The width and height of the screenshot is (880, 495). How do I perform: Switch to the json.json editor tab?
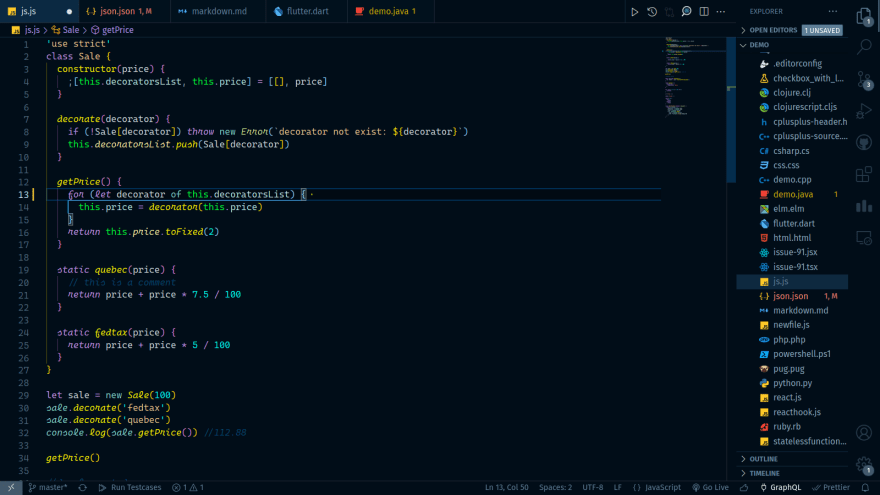coord(125,11)
